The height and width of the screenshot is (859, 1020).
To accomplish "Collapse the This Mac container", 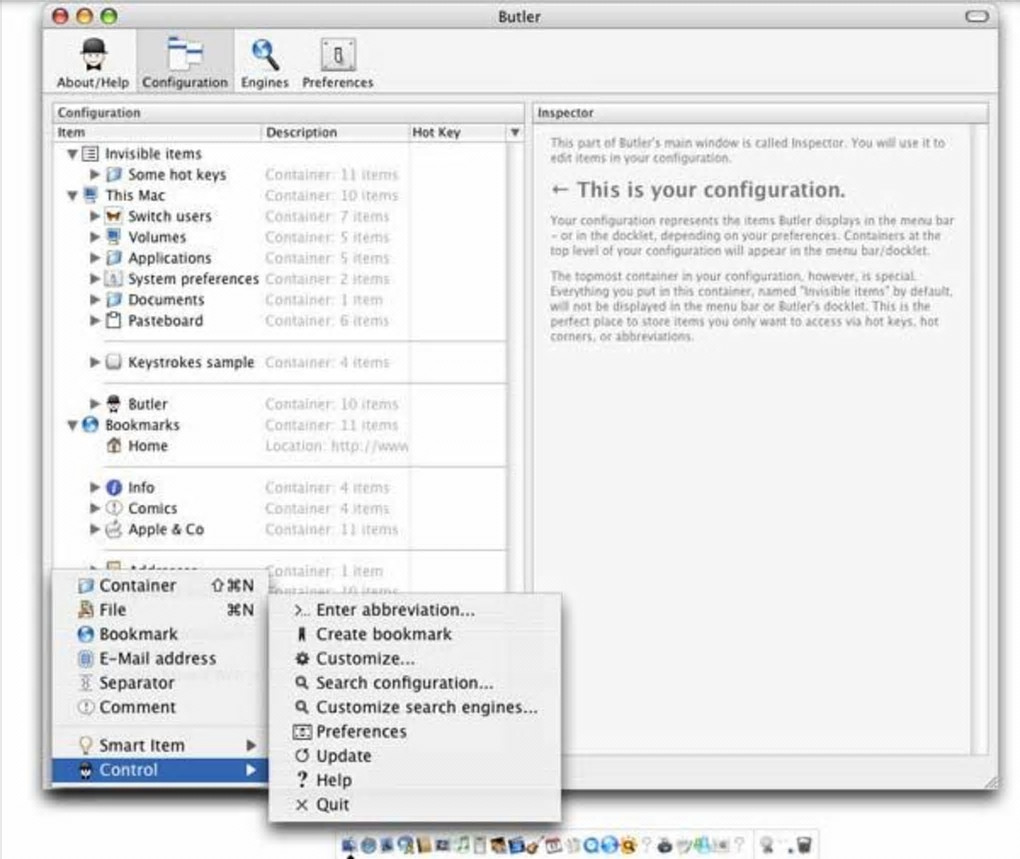I will pyautogui.click(x=72, y=196).
